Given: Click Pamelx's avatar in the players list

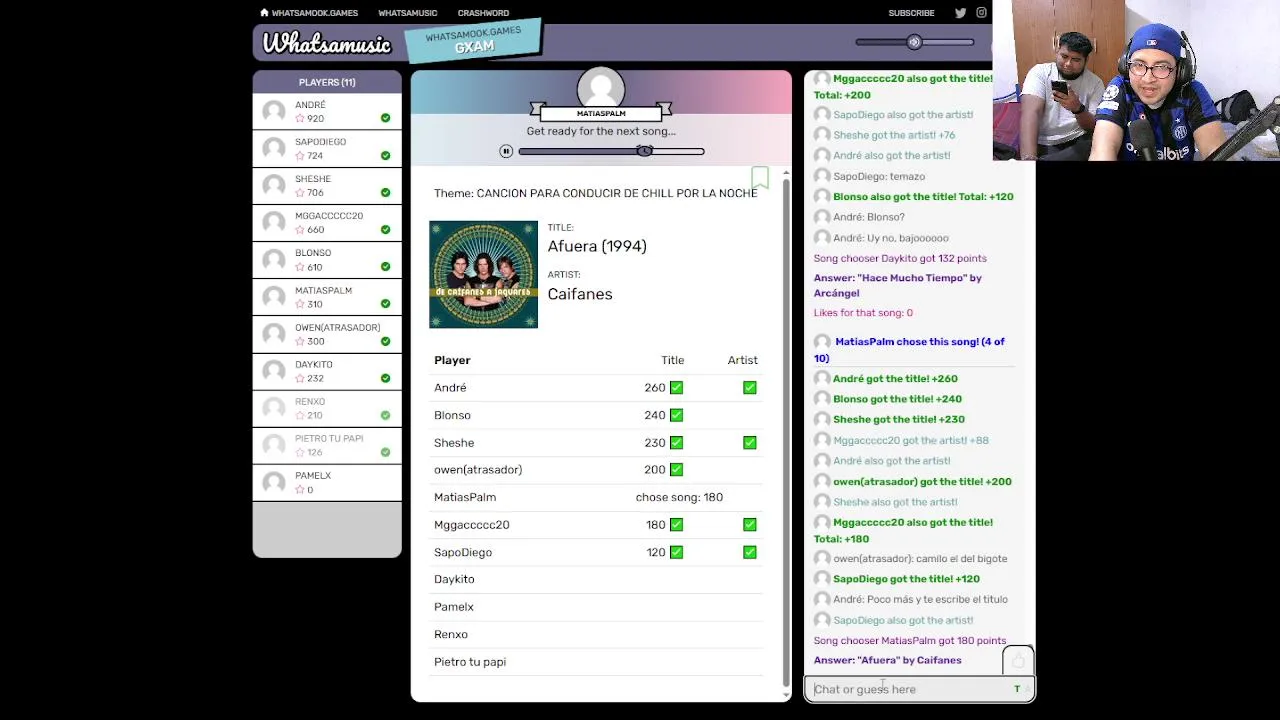Looking at the screenshot, I should tap(274, 482).
